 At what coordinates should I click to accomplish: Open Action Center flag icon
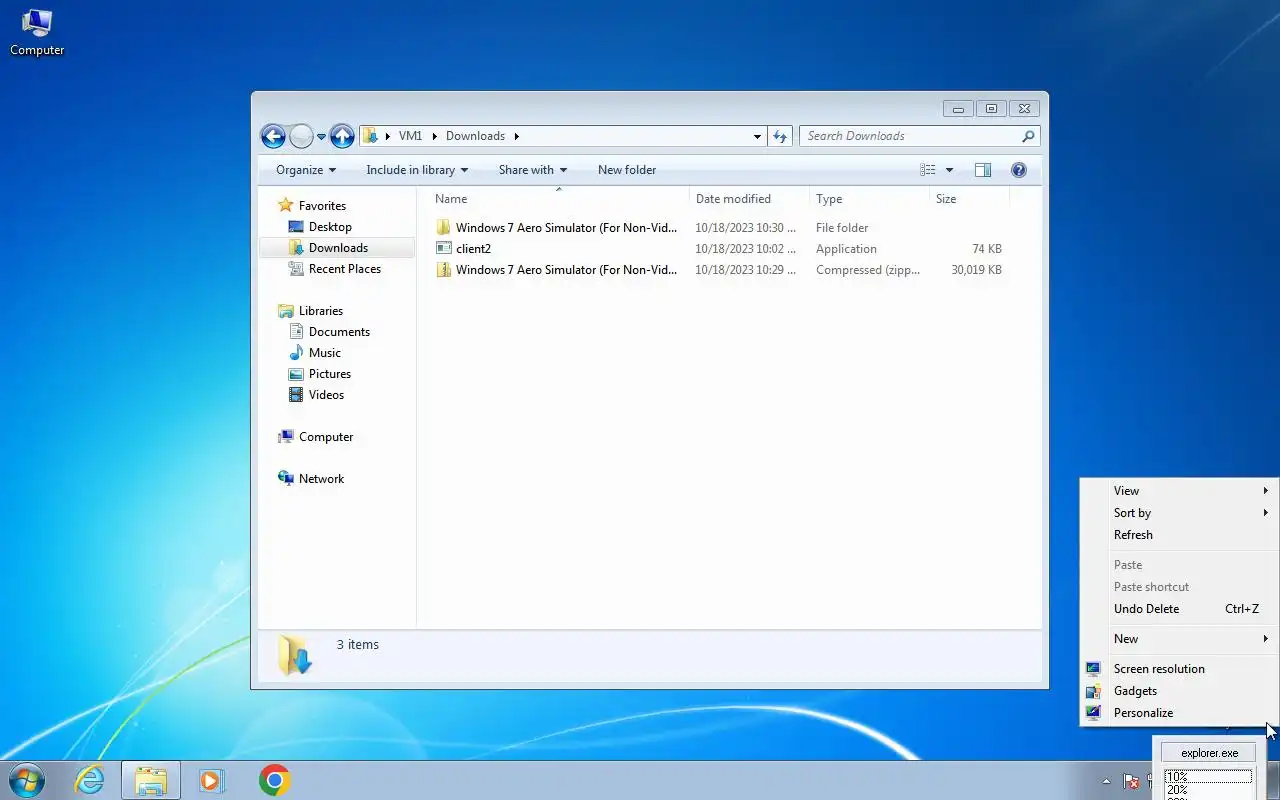(x=1132, y=781)
